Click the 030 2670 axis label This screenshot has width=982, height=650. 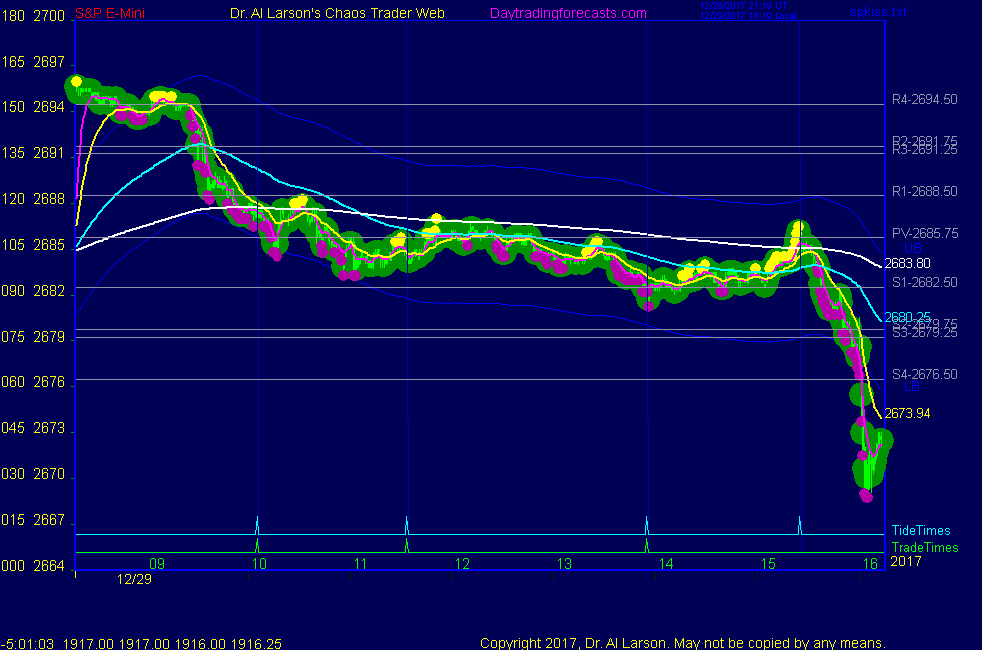click(x=33, y=474)
